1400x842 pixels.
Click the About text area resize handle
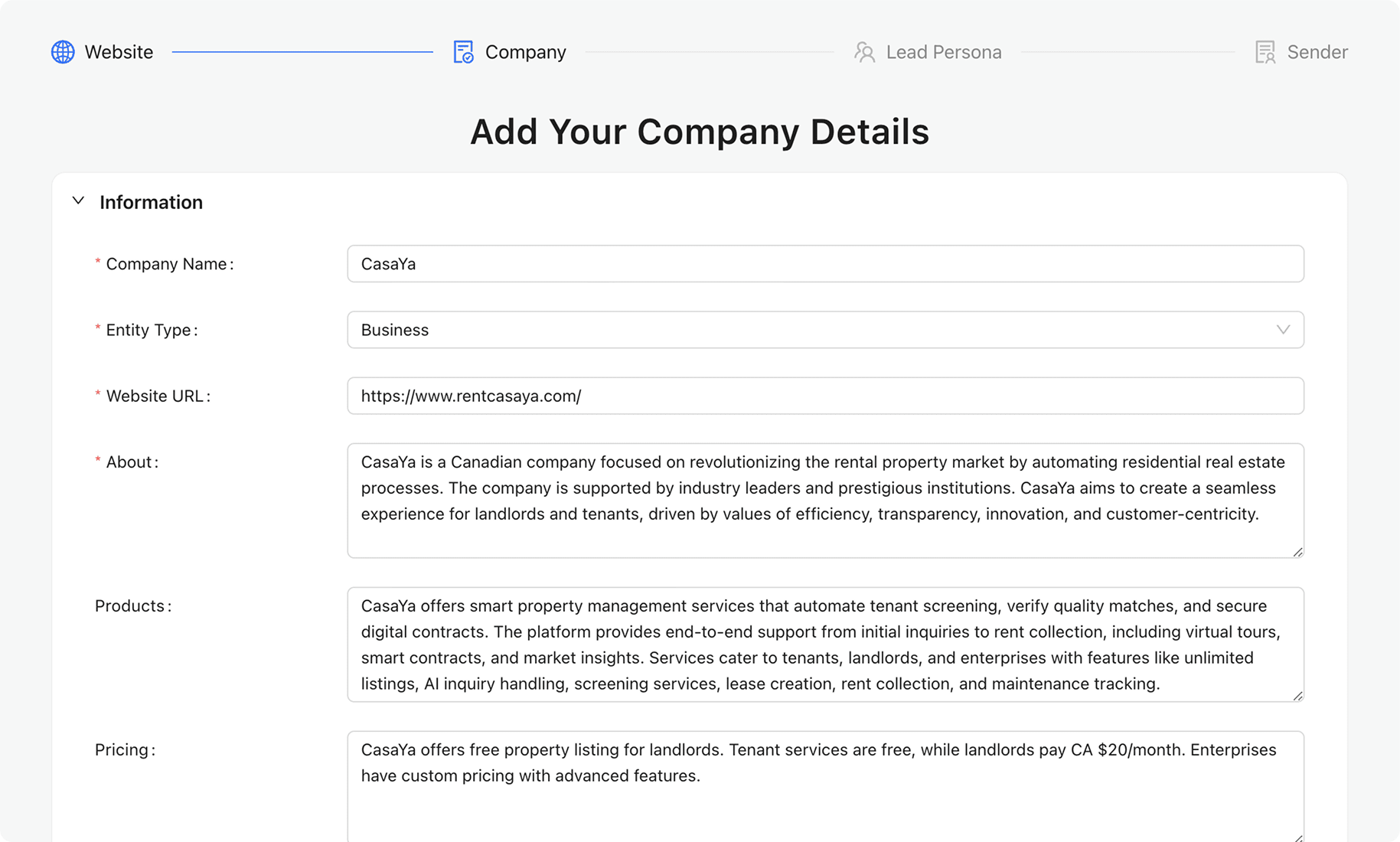[1297, 552]
